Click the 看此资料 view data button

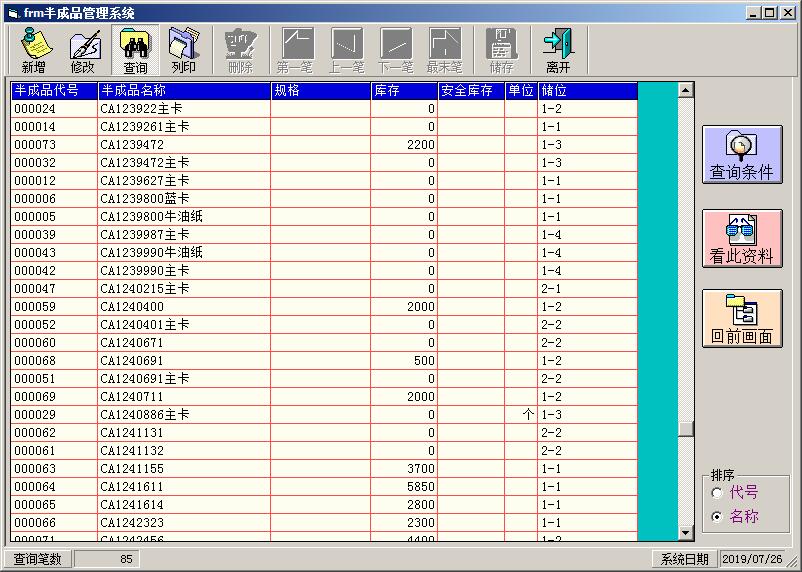[x=742, y=238]
